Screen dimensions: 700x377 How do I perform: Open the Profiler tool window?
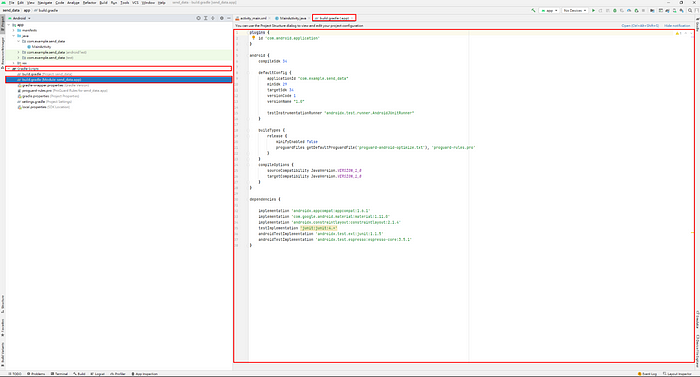coord(118,374)
